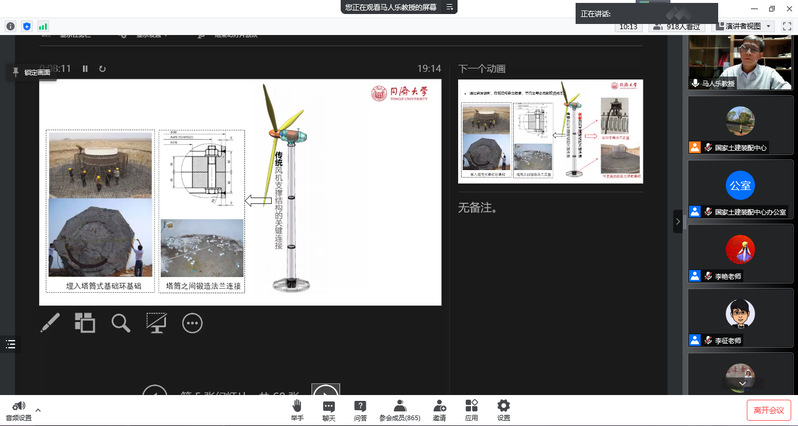Click the next animation slide thumbnail
The height and width of the screenshot is (426, 798).
pos(550,131)
